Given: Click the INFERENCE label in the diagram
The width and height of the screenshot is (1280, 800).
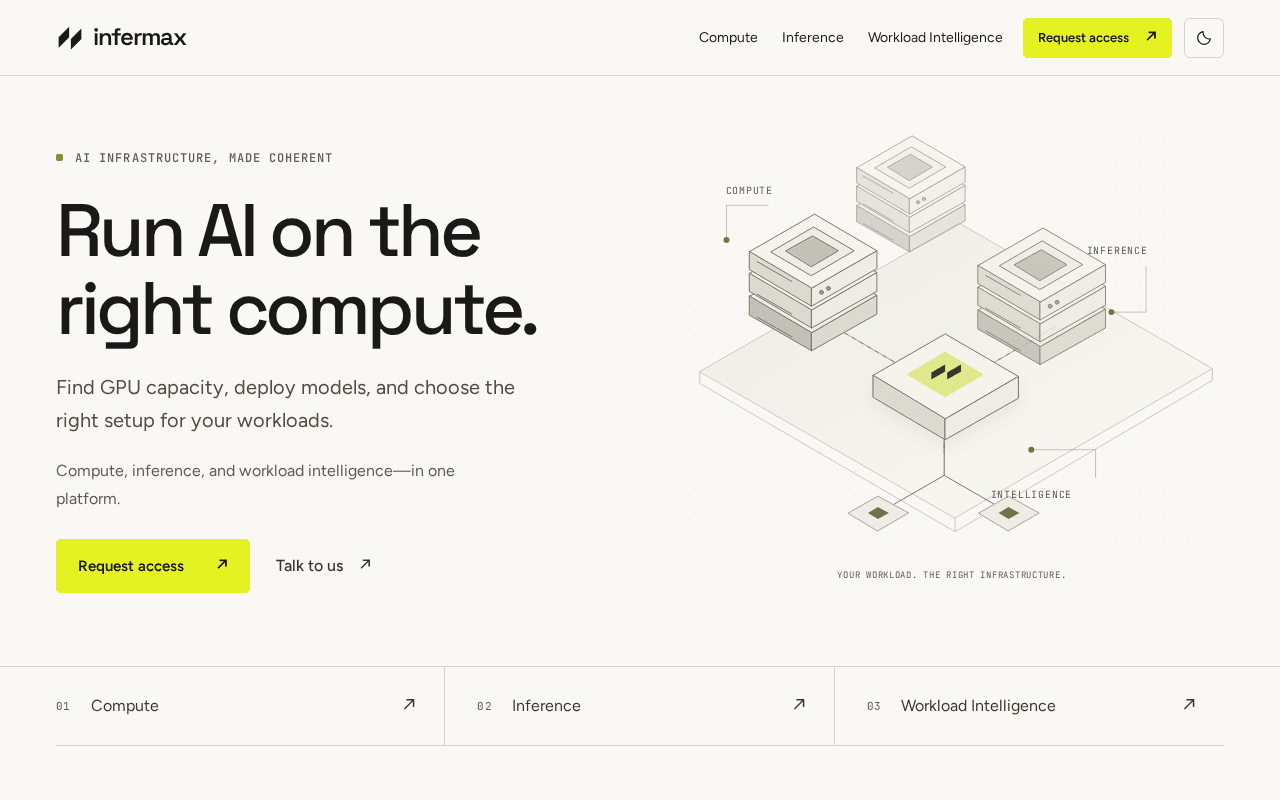Looking at the screenshot, I should [x=1117, y=251].
